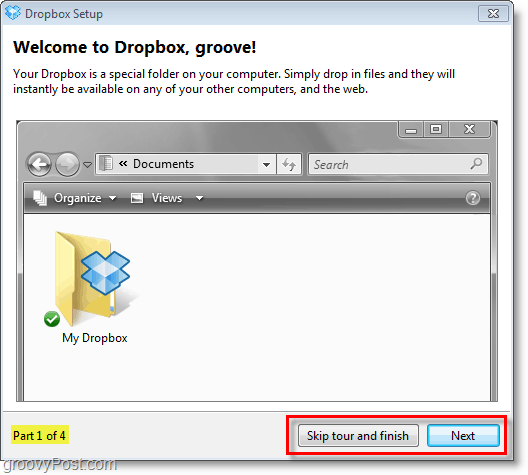Click the Views picture icon

pyautogui.click(x=137, y=198)
